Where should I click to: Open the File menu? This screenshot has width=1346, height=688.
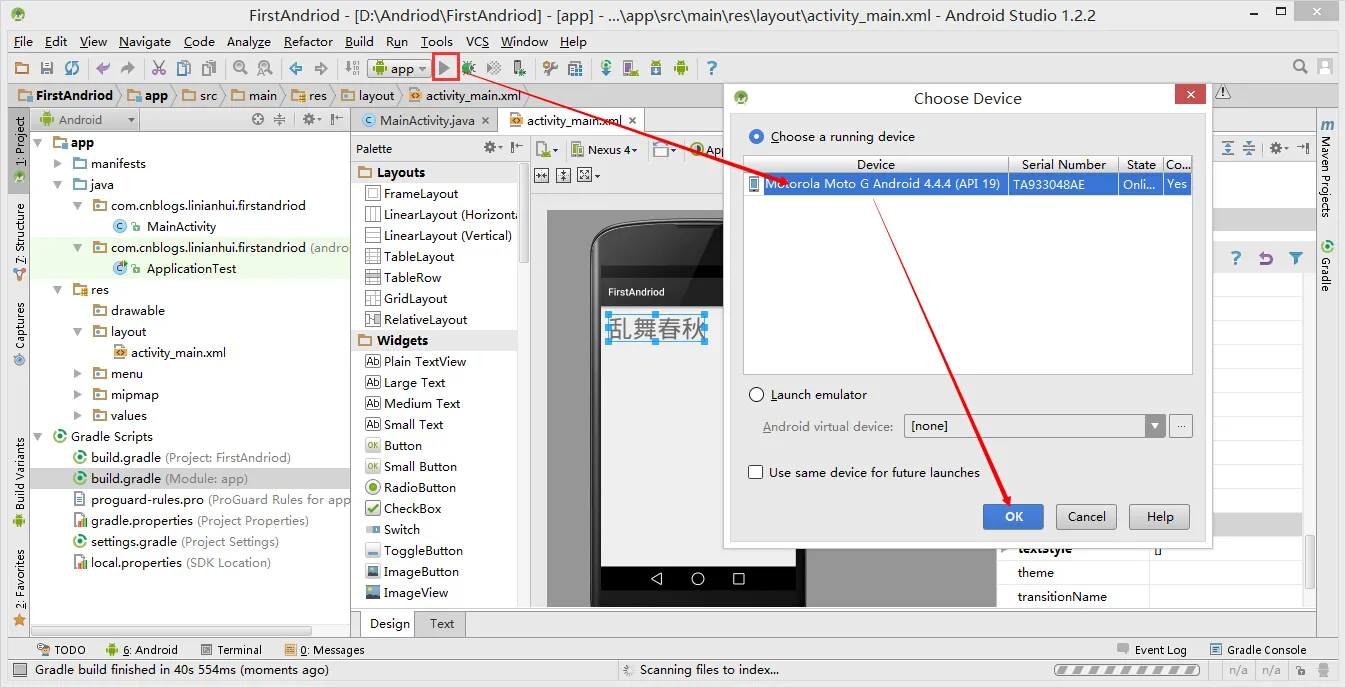pyautogui.click(x=23, y=41)
